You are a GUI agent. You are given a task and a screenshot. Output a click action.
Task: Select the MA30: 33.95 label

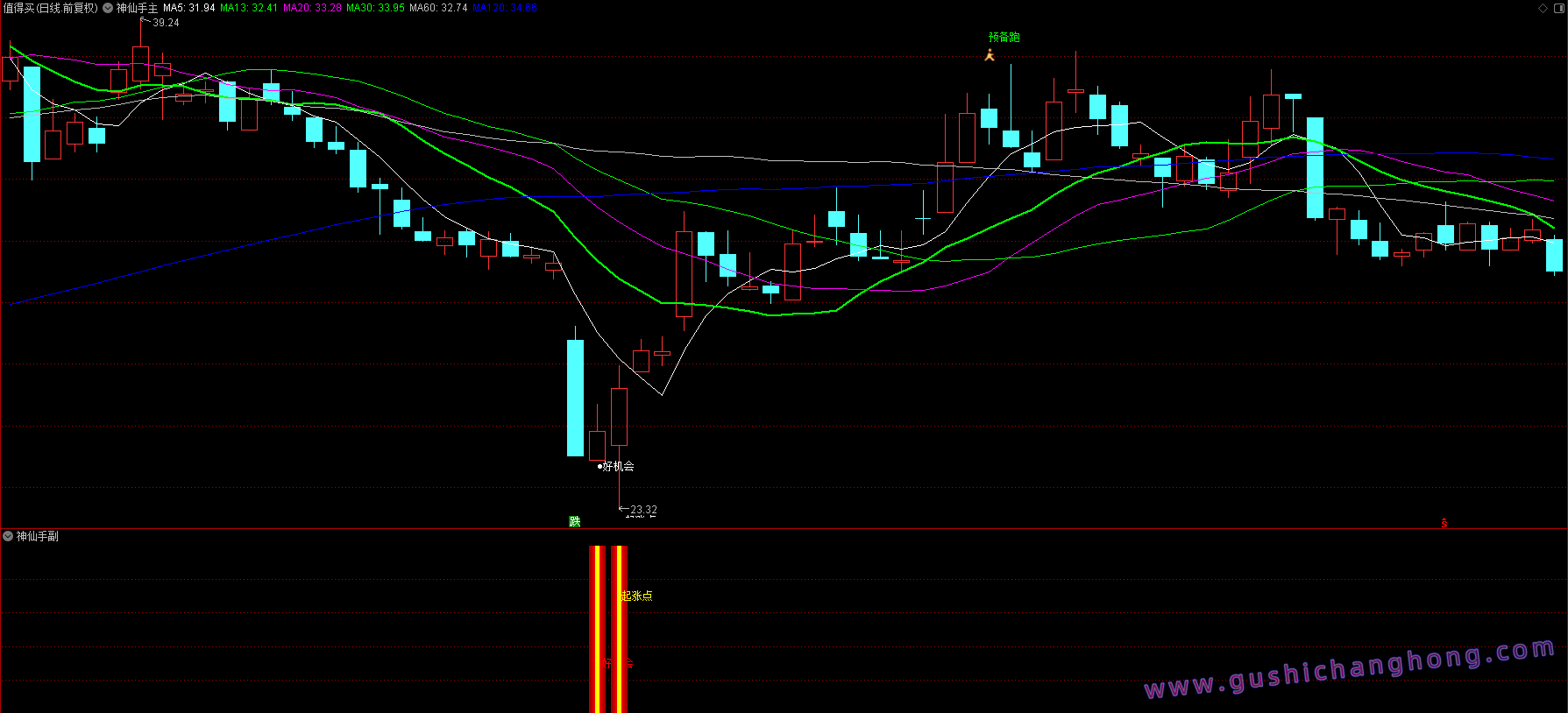pos(375,8)
